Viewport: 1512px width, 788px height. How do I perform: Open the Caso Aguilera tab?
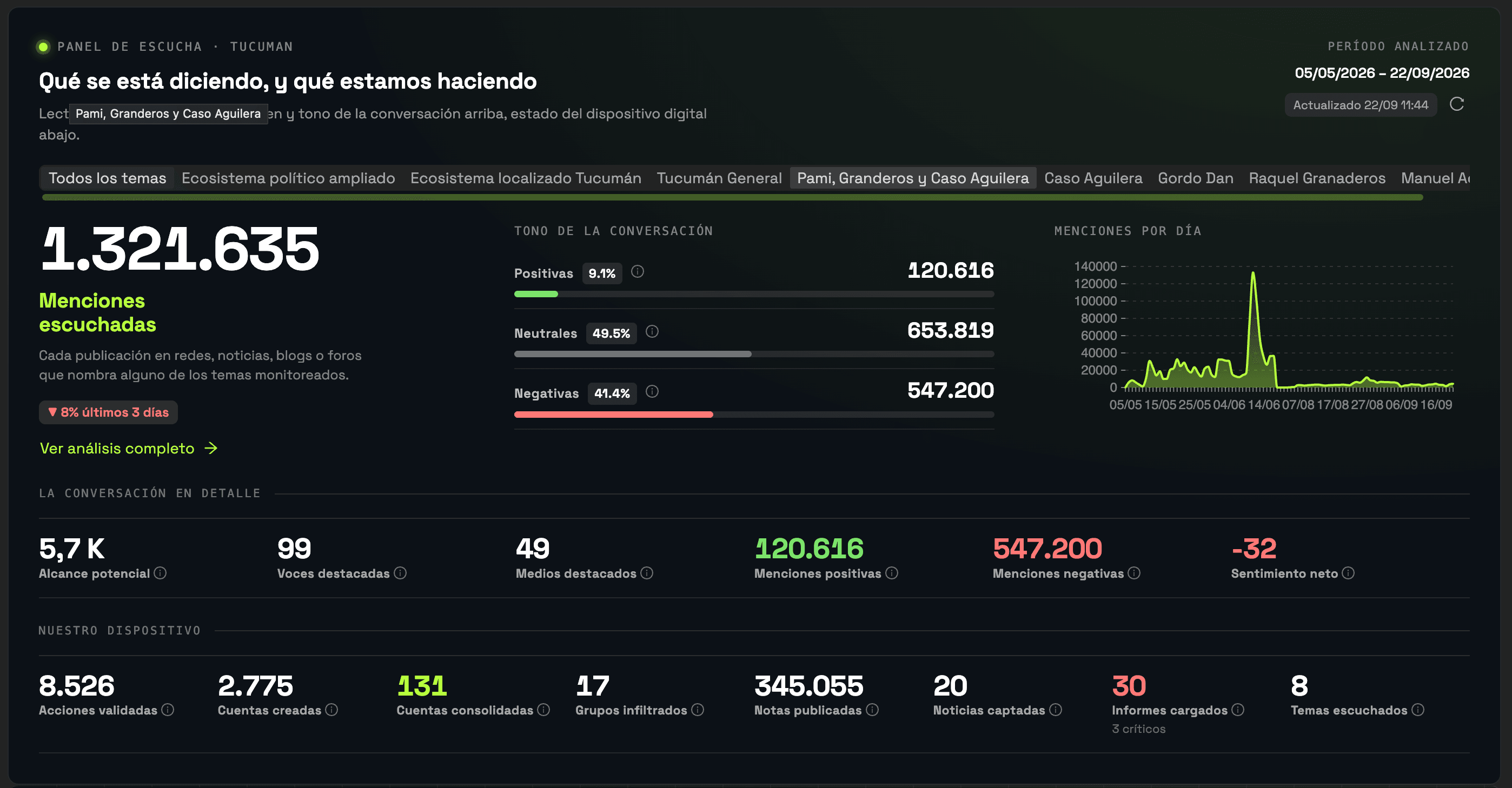(1093, 178)
